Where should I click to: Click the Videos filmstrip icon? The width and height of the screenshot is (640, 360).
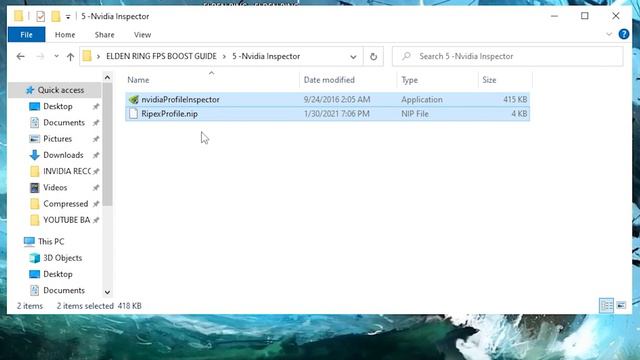[34, 188]
